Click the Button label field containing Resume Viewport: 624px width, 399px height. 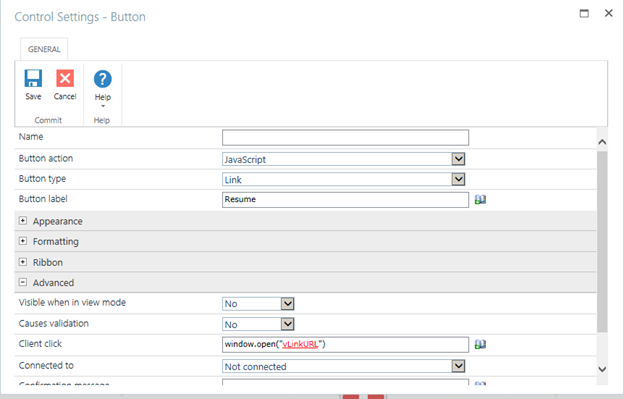point(345,200)
